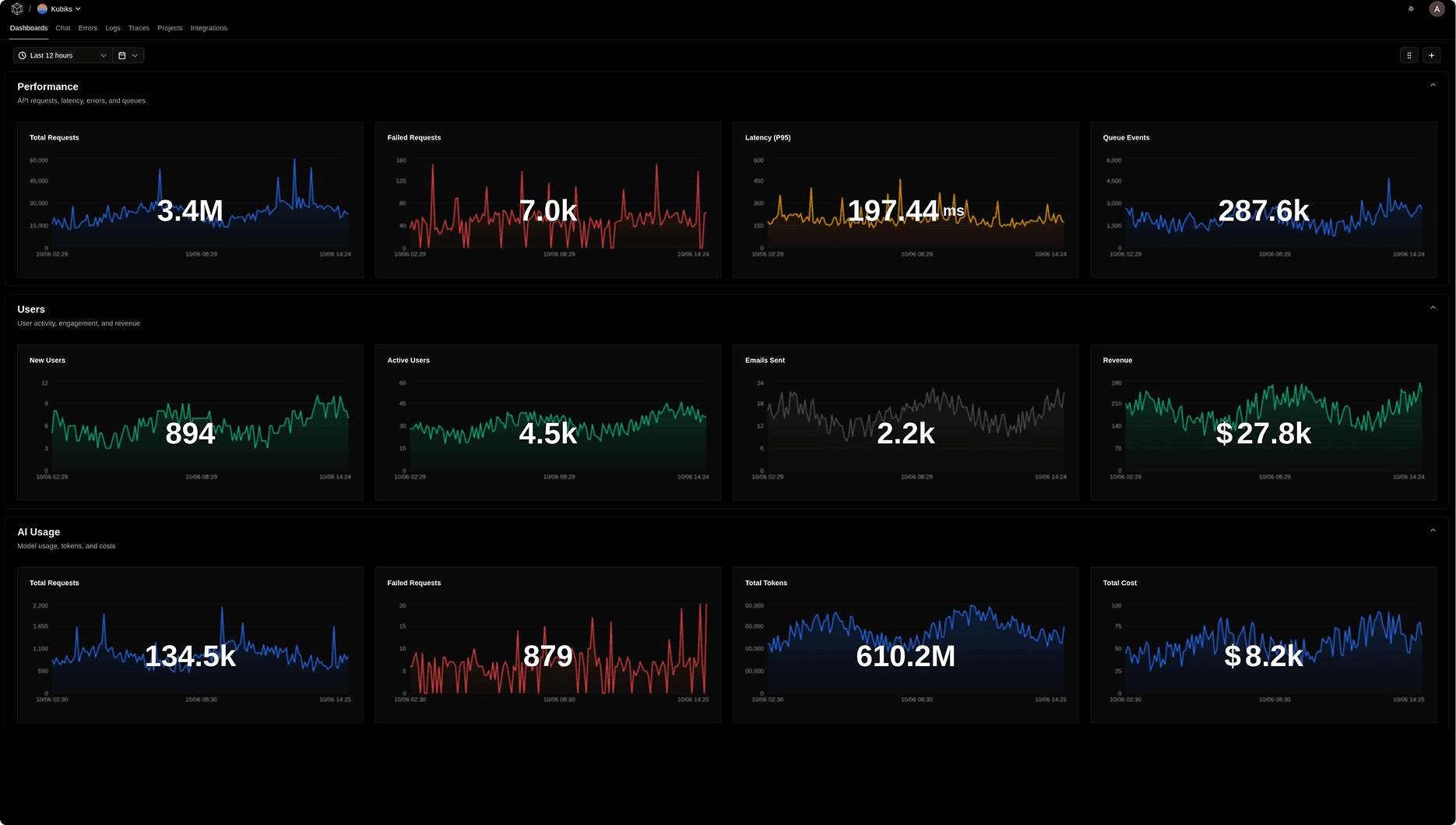Open the Chat tab
The width and height of the screenshot is (1456, 825).
pos(63,28)
